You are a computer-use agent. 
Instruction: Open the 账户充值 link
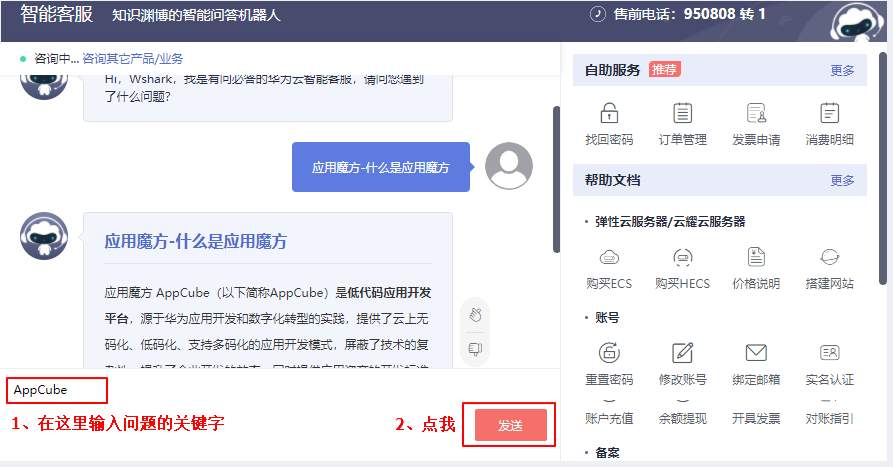(609, 419)
